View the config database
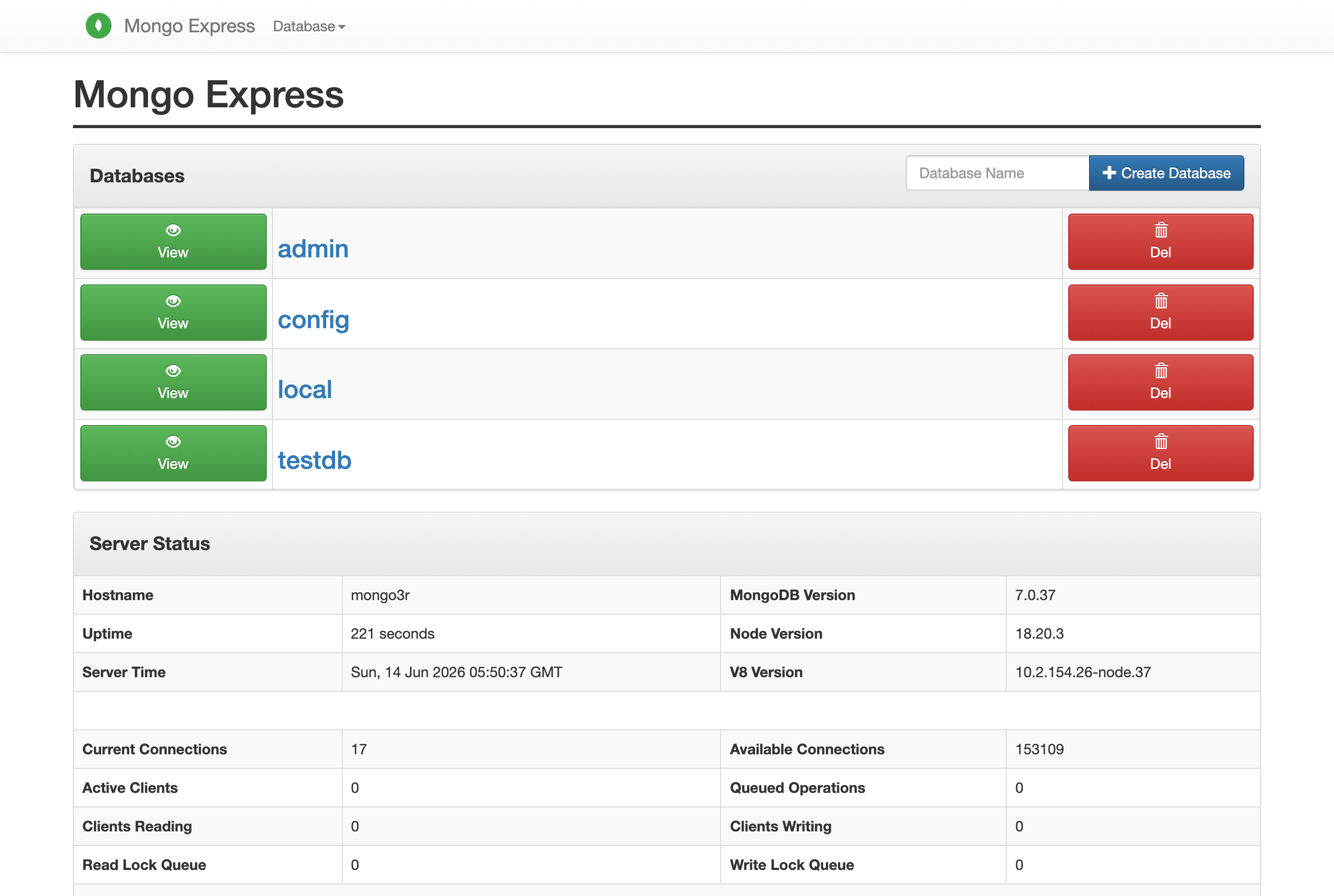Viewport: 1334px width, 896px height. pos(173,313)
